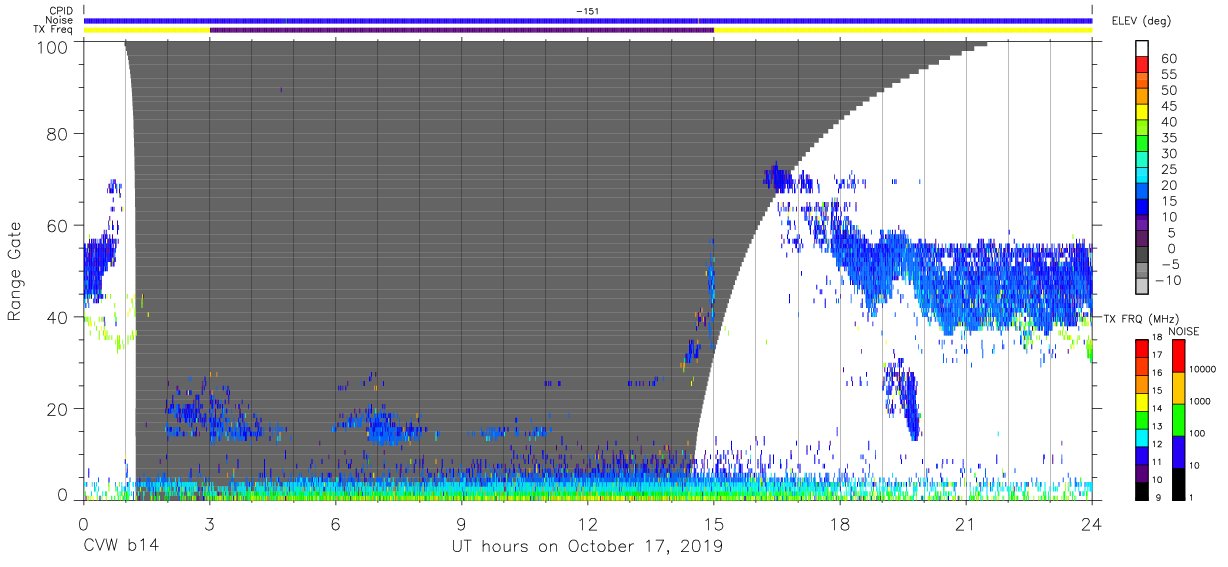This screenshot has height=567, width=1228.
Task: Click the -5 label on ELEV scale
Action: pyautogui.click(x=1169, y=264)
